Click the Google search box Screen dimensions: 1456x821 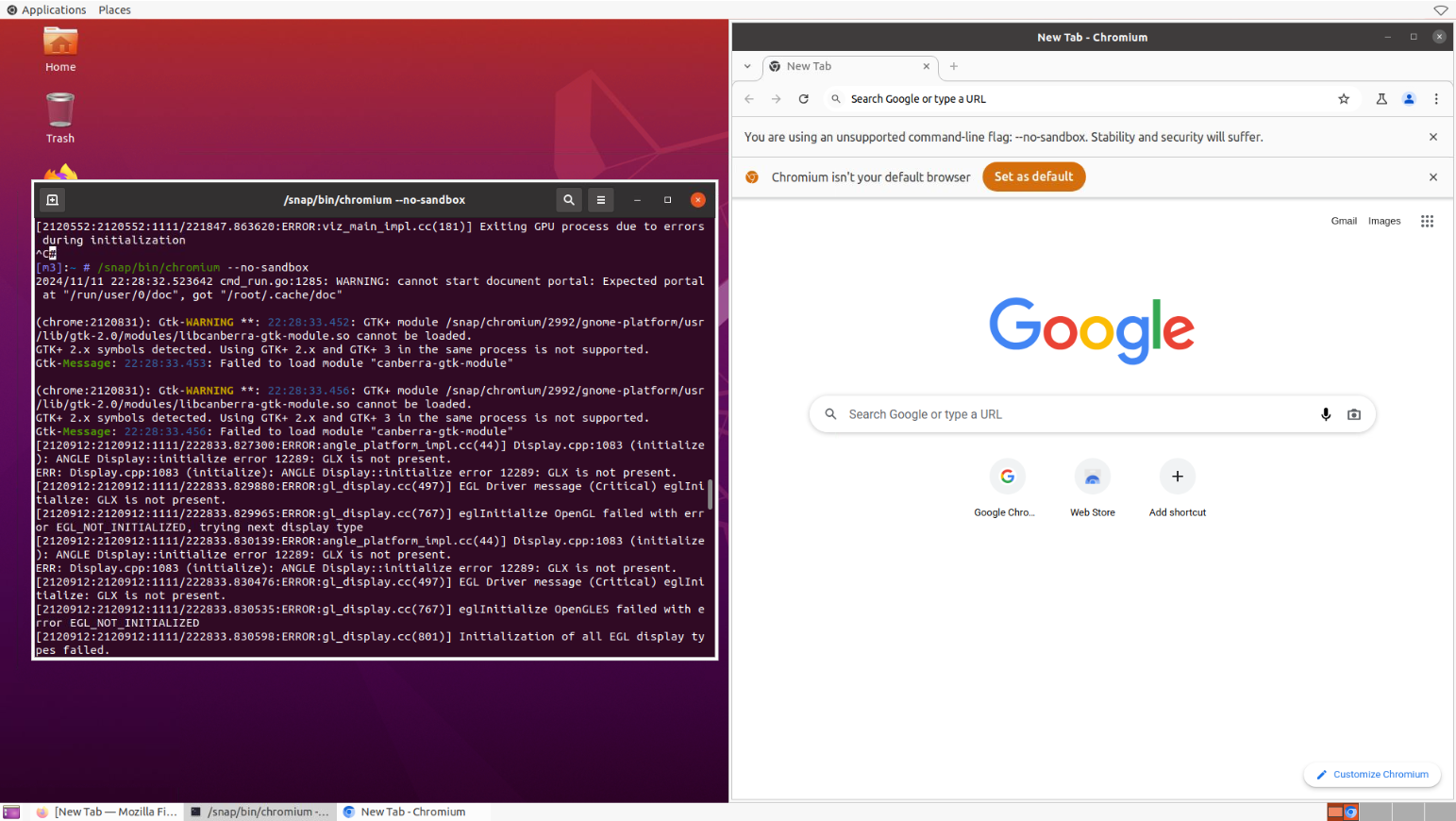pos(1092,414)
